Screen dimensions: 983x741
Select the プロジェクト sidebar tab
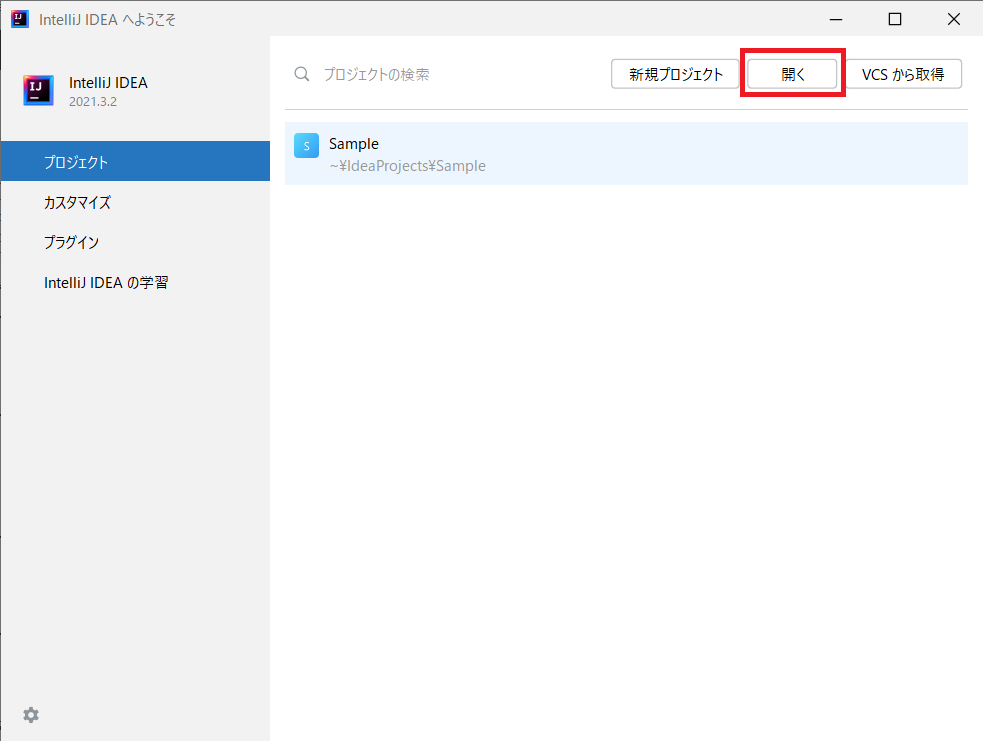135,161
